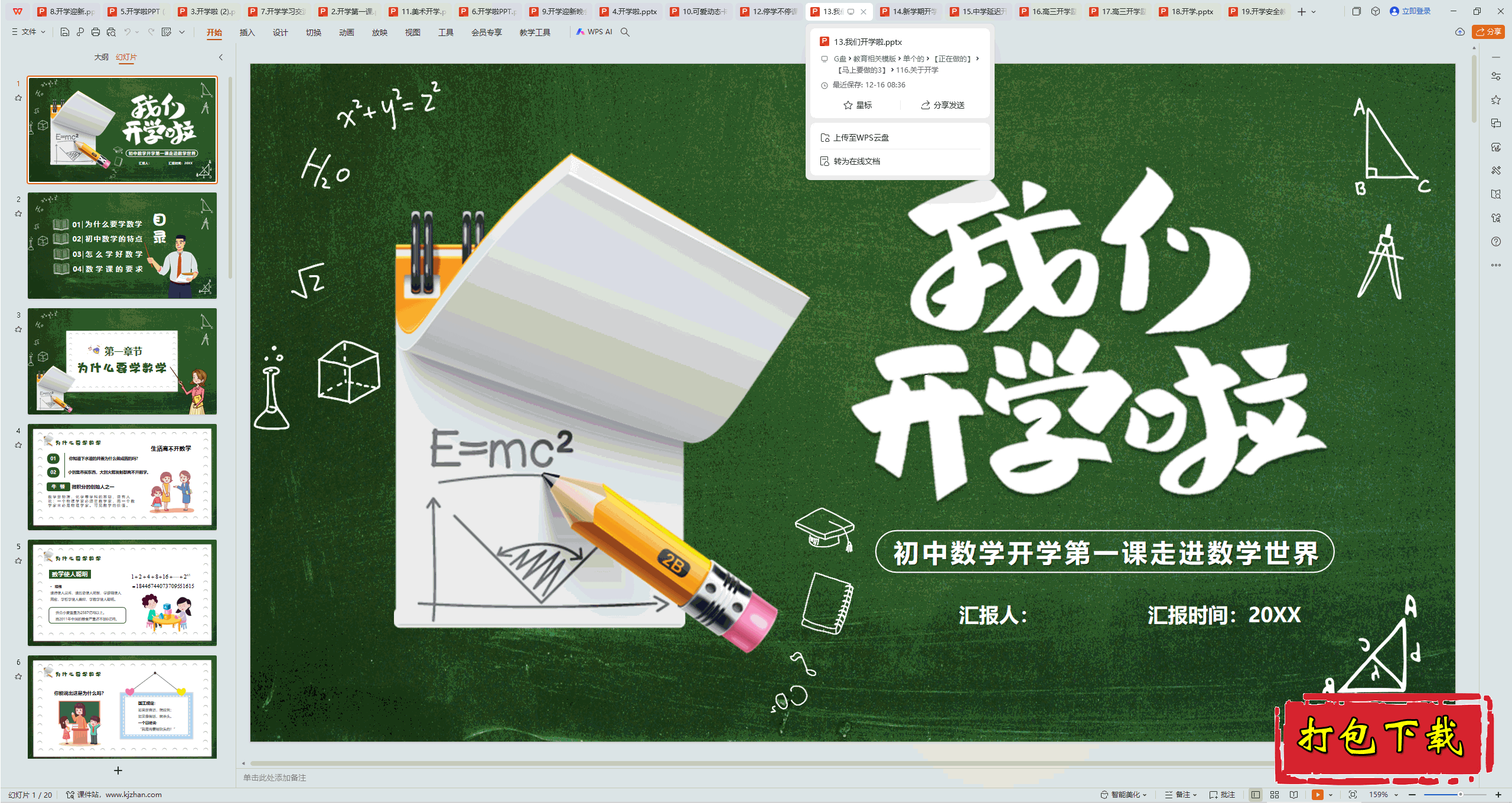Toggle star on slide 4 thumbnail

click(18, 445)
